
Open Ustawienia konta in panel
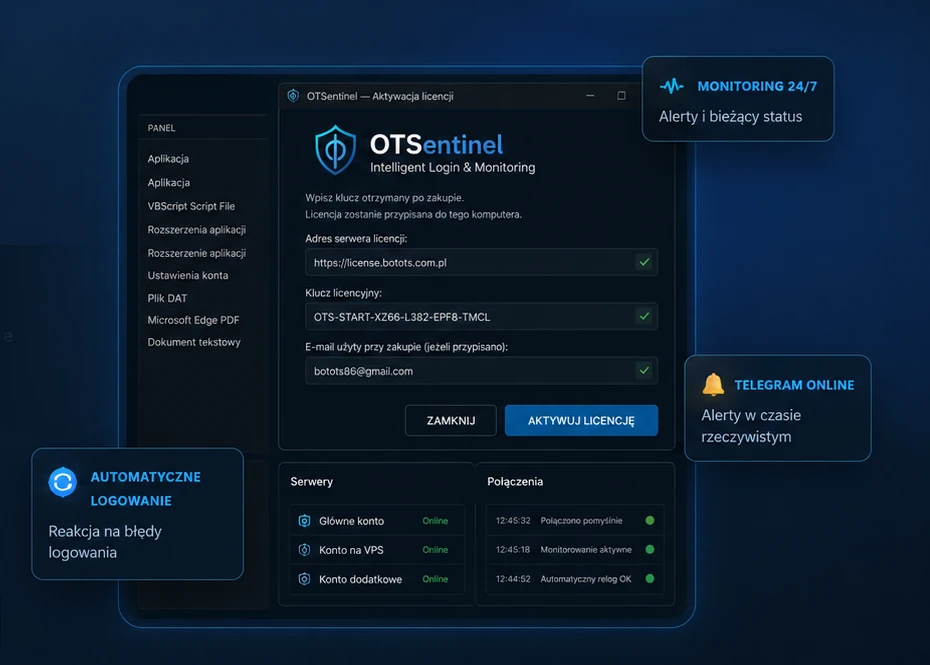click(x=188, y=275)
